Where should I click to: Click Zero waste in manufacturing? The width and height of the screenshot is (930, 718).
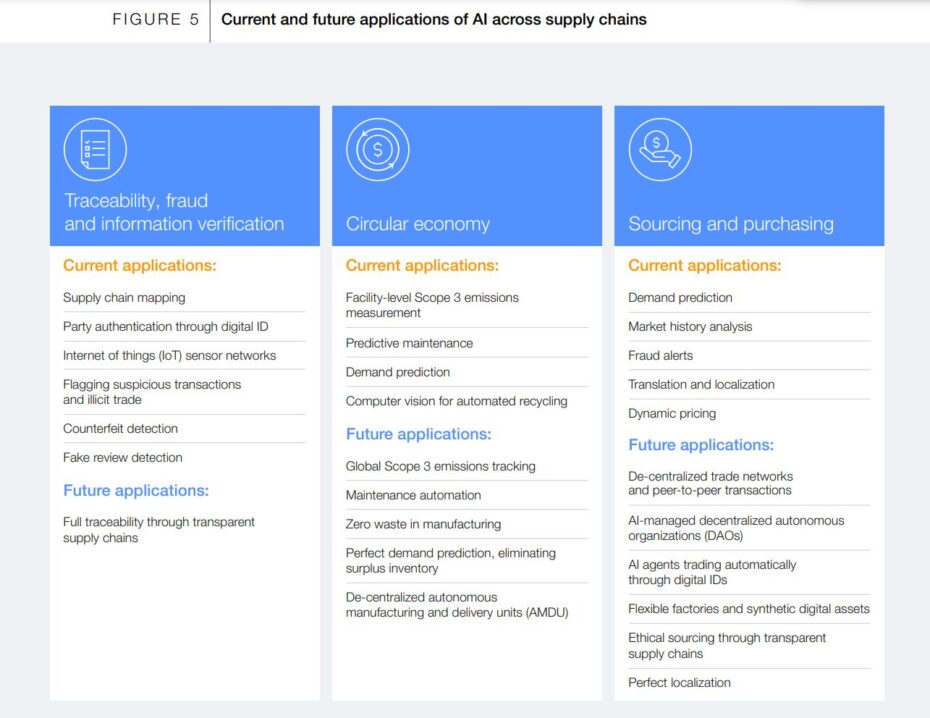(x=423, y=524)
